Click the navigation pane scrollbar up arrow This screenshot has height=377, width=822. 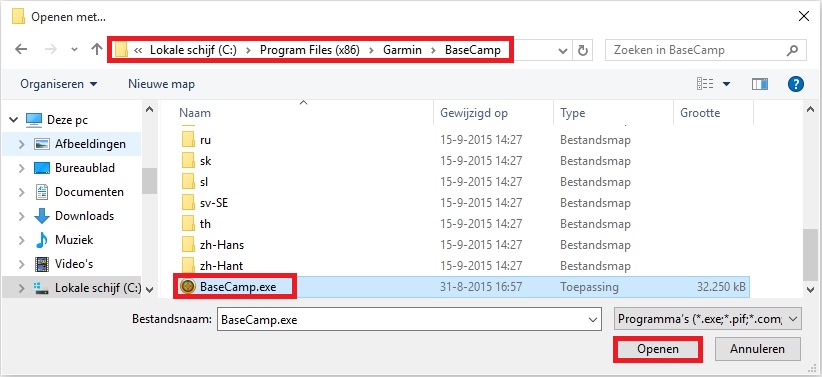[149, 110]
